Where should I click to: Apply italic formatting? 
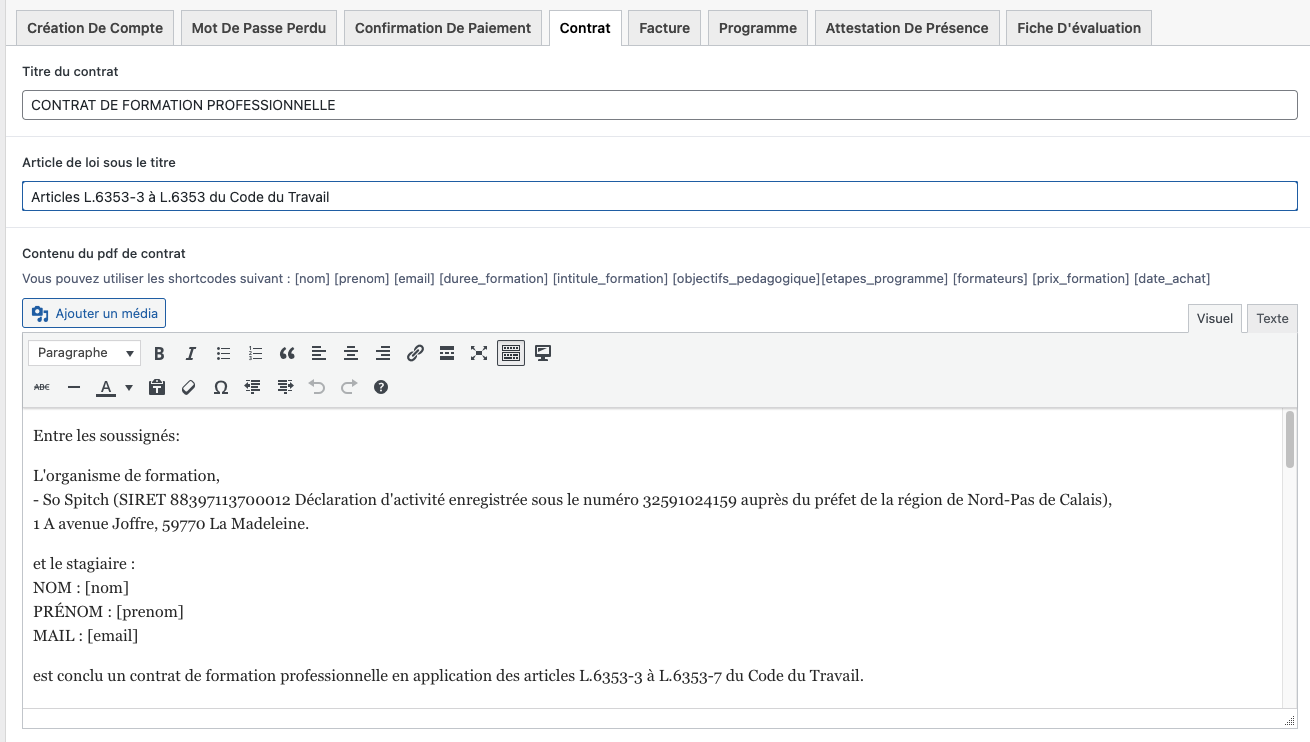(191, 353)
